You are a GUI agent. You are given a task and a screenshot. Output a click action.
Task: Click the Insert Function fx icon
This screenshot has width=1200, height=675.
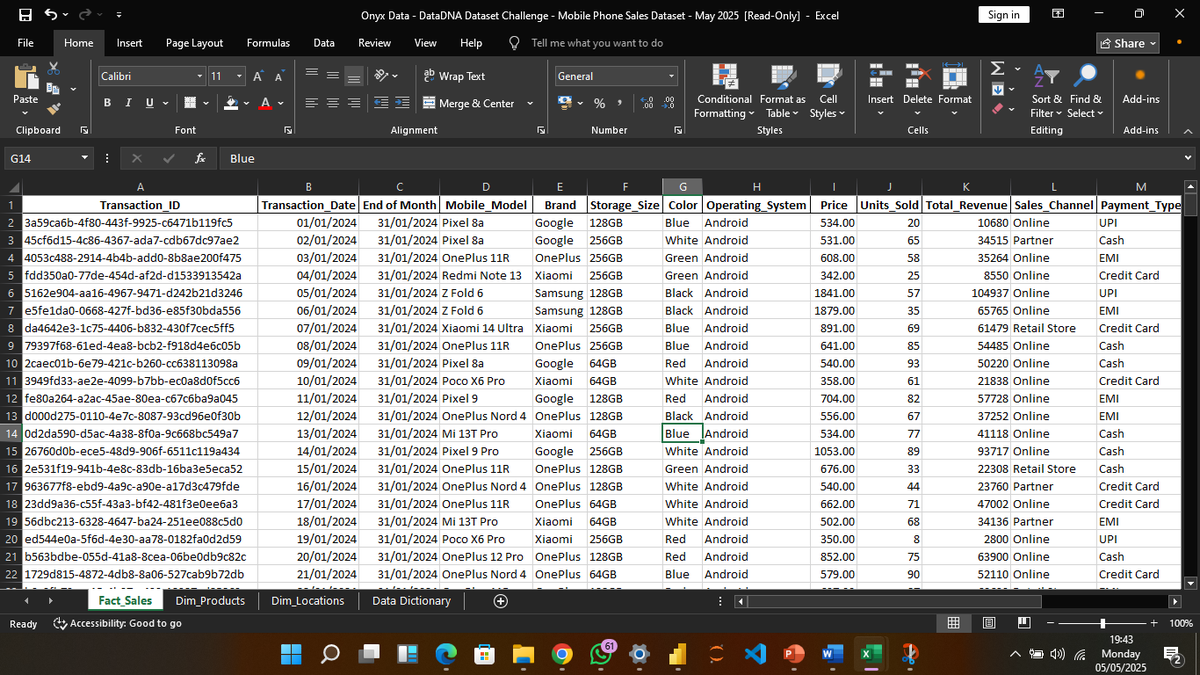click(x=200, y=158)
